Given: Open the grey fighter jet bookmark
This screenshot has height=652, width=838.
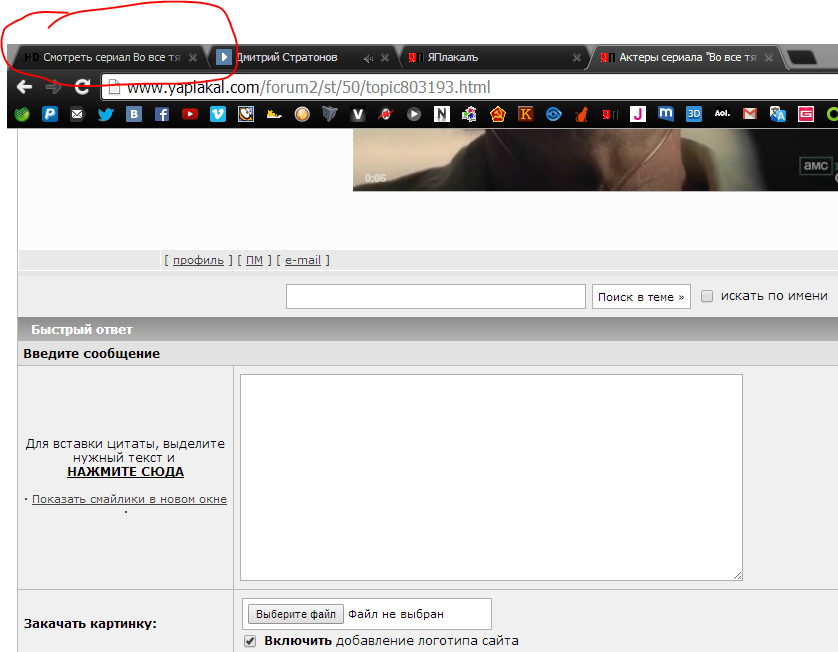Looking at the screenshot, I should pyautogui.click(x=330, y=114).
